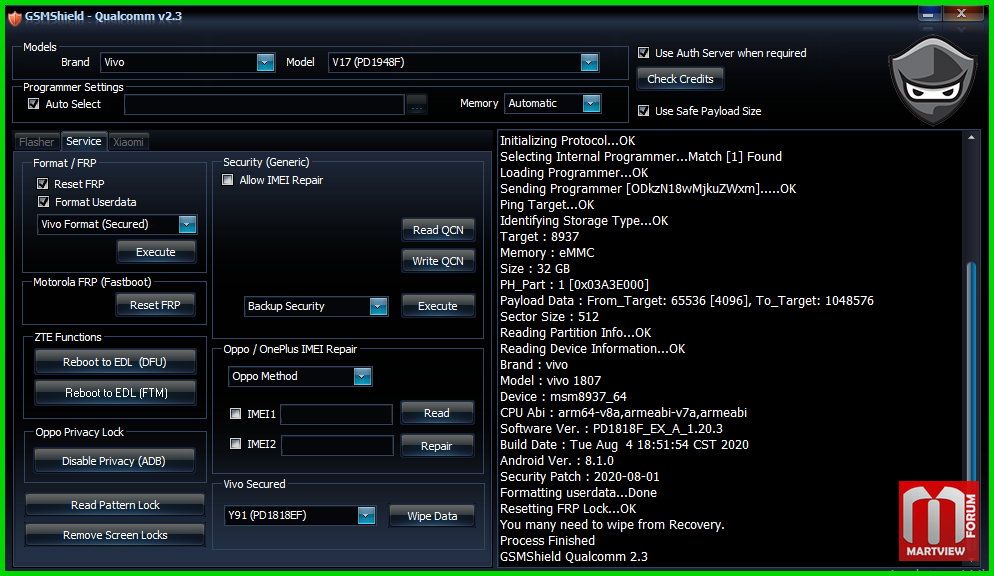Uncheck Auto Select programmer checkbox
This screenshot has width=994, height=576.
click(34, 103)
